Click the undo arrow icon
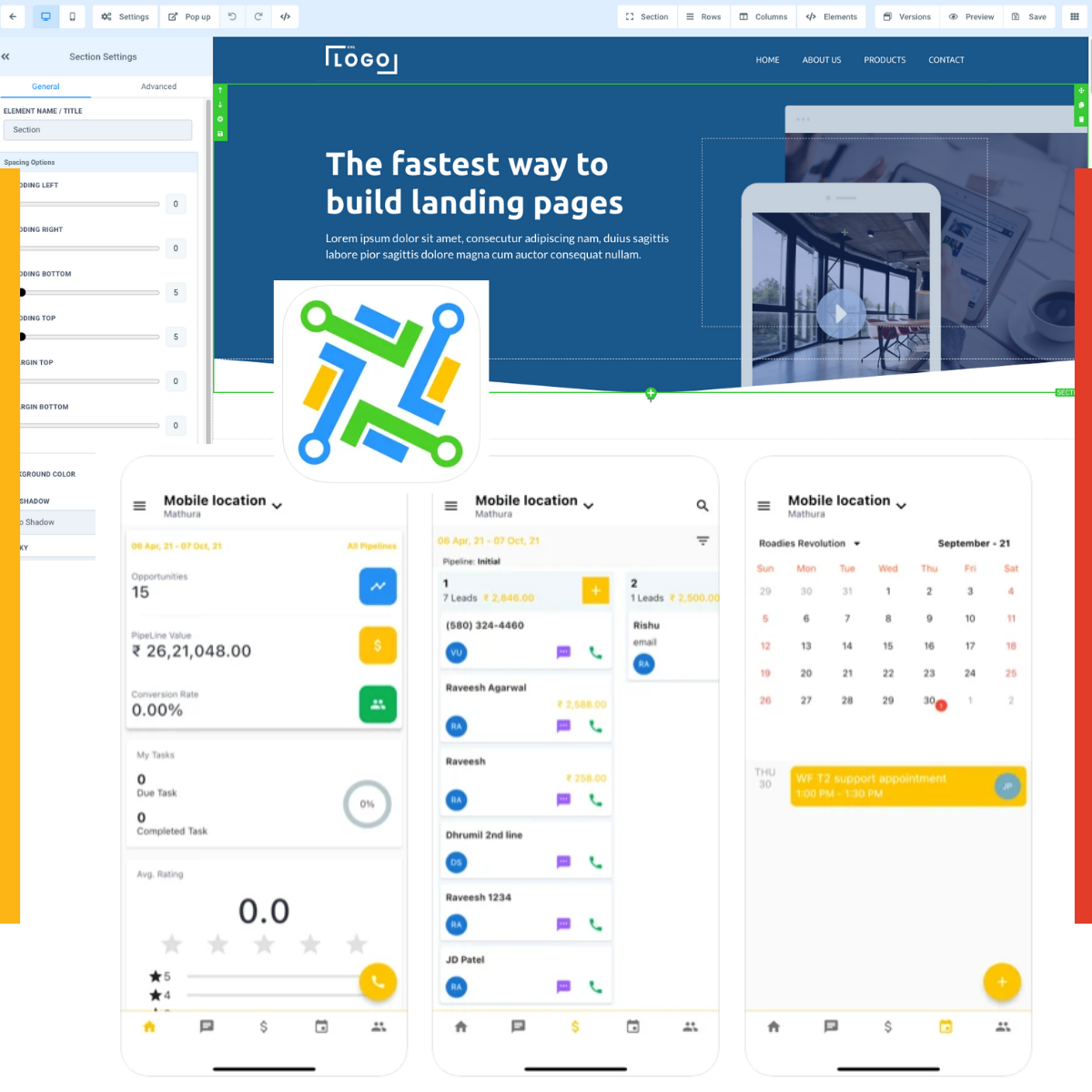The image size is (1092, 1092). coord(233,16)
